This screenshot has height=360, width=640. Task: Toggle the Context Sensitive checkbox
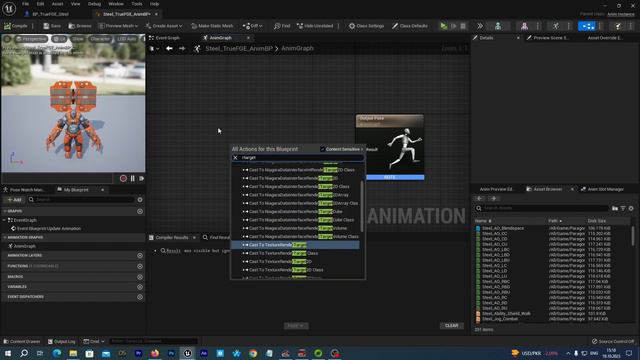(322, 149)
